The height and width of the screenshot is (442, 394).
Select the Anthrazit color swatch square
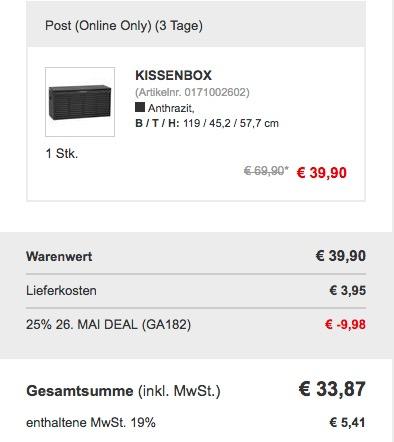pos(140,107)
